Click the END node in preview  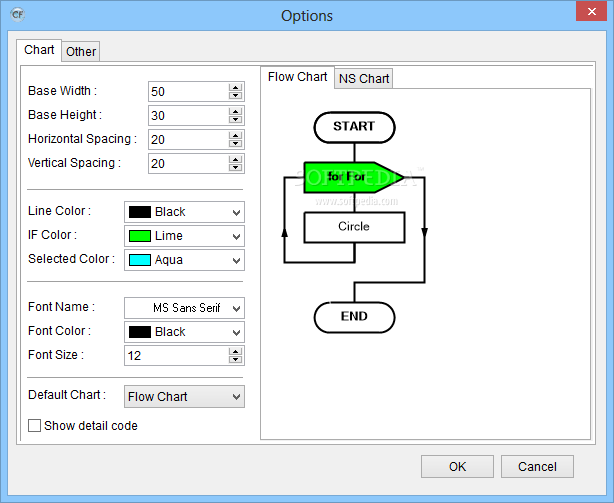(x=354, y=317)
